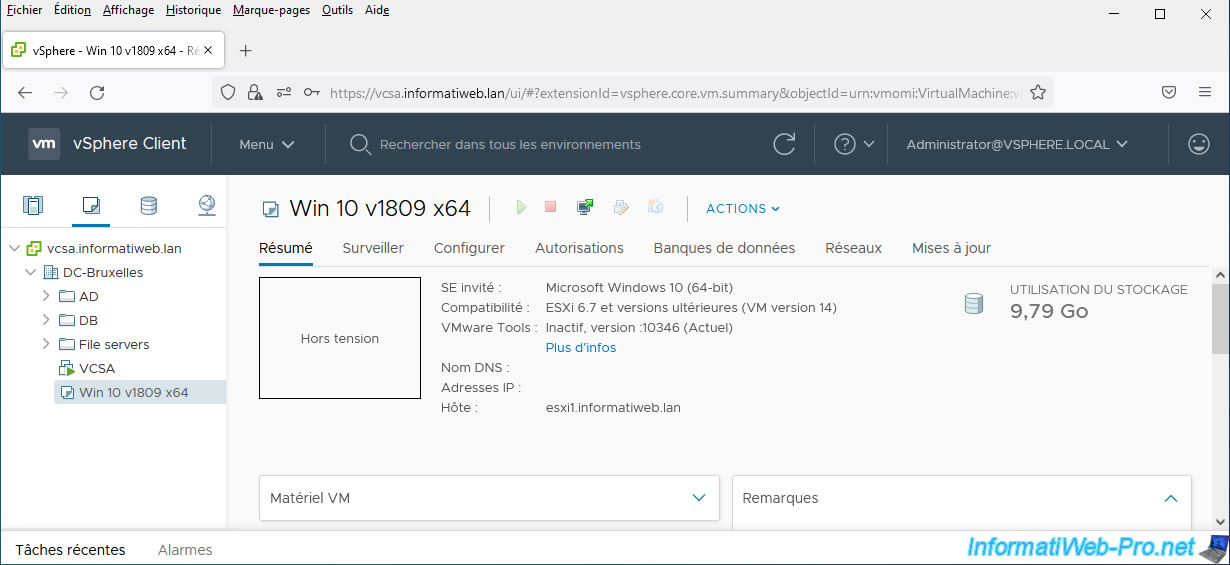Expand the Matériel VM panel
Screen dimensions: 1230x565
(x=699, y=498)
